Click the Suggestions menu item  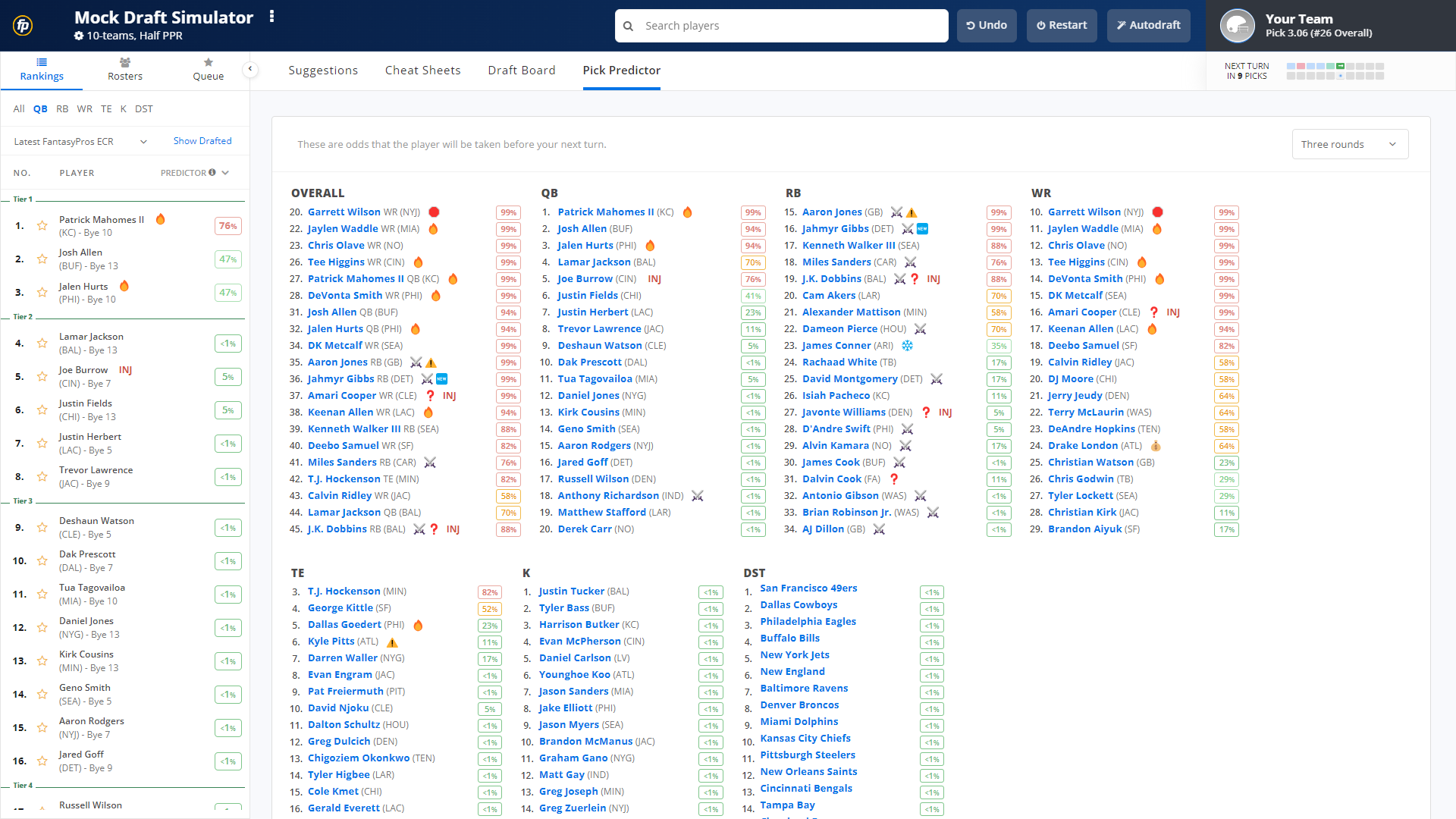click(323, 70)
